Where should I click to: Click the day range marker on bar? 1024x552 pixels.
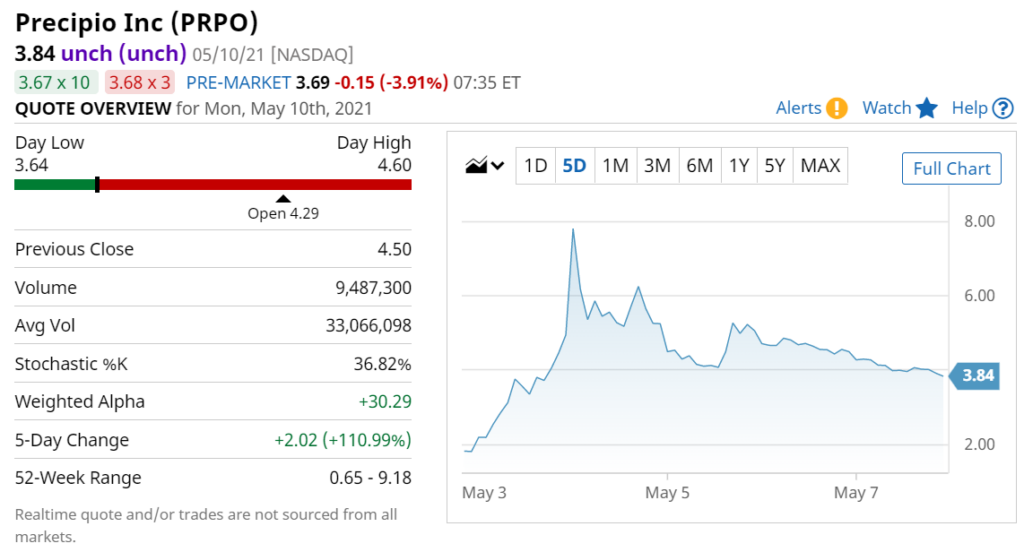(x=97, y=185)
